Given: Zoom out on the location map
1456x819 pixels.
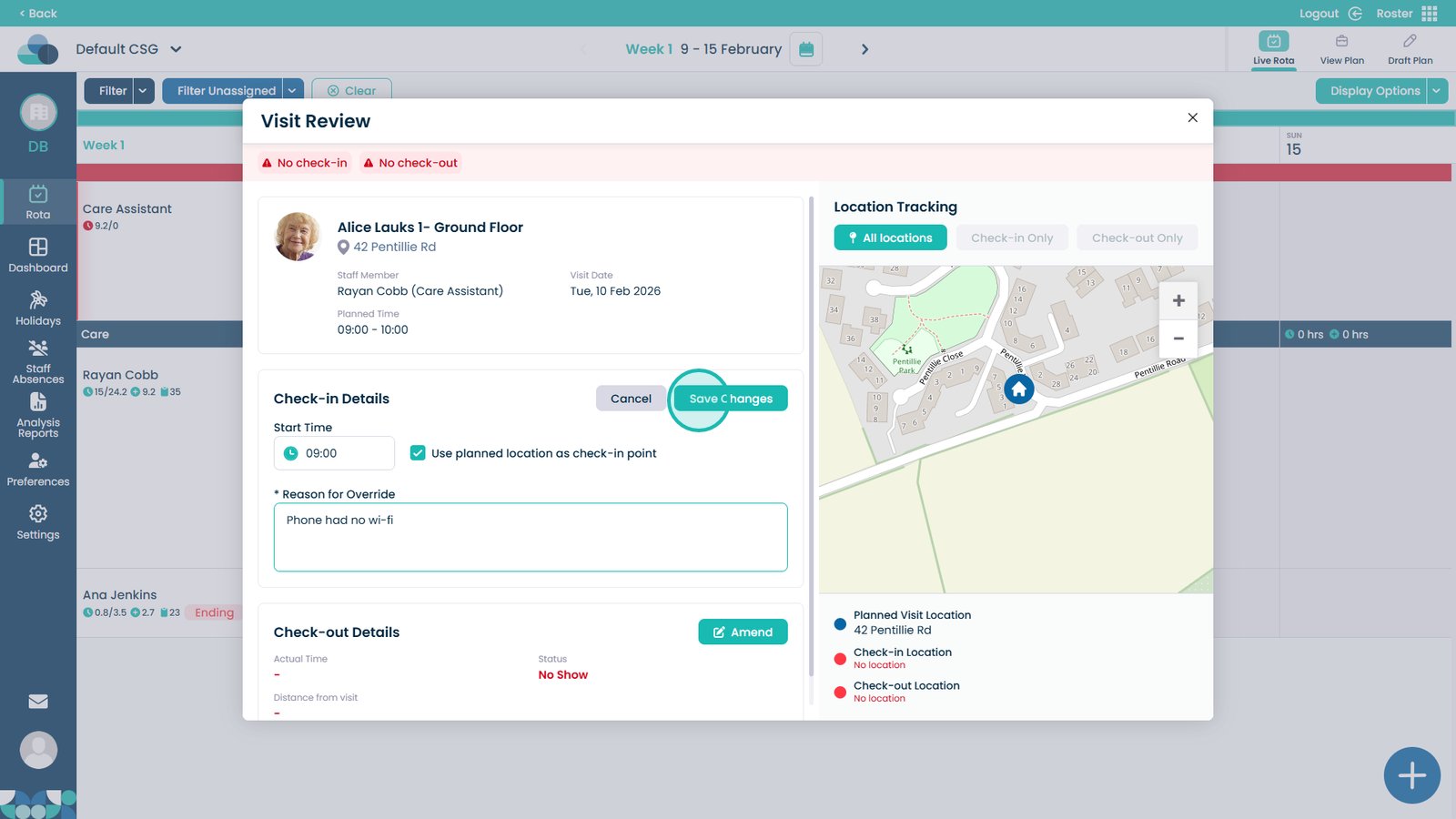Looking at the screenshot, I should tap(1178, 339).
